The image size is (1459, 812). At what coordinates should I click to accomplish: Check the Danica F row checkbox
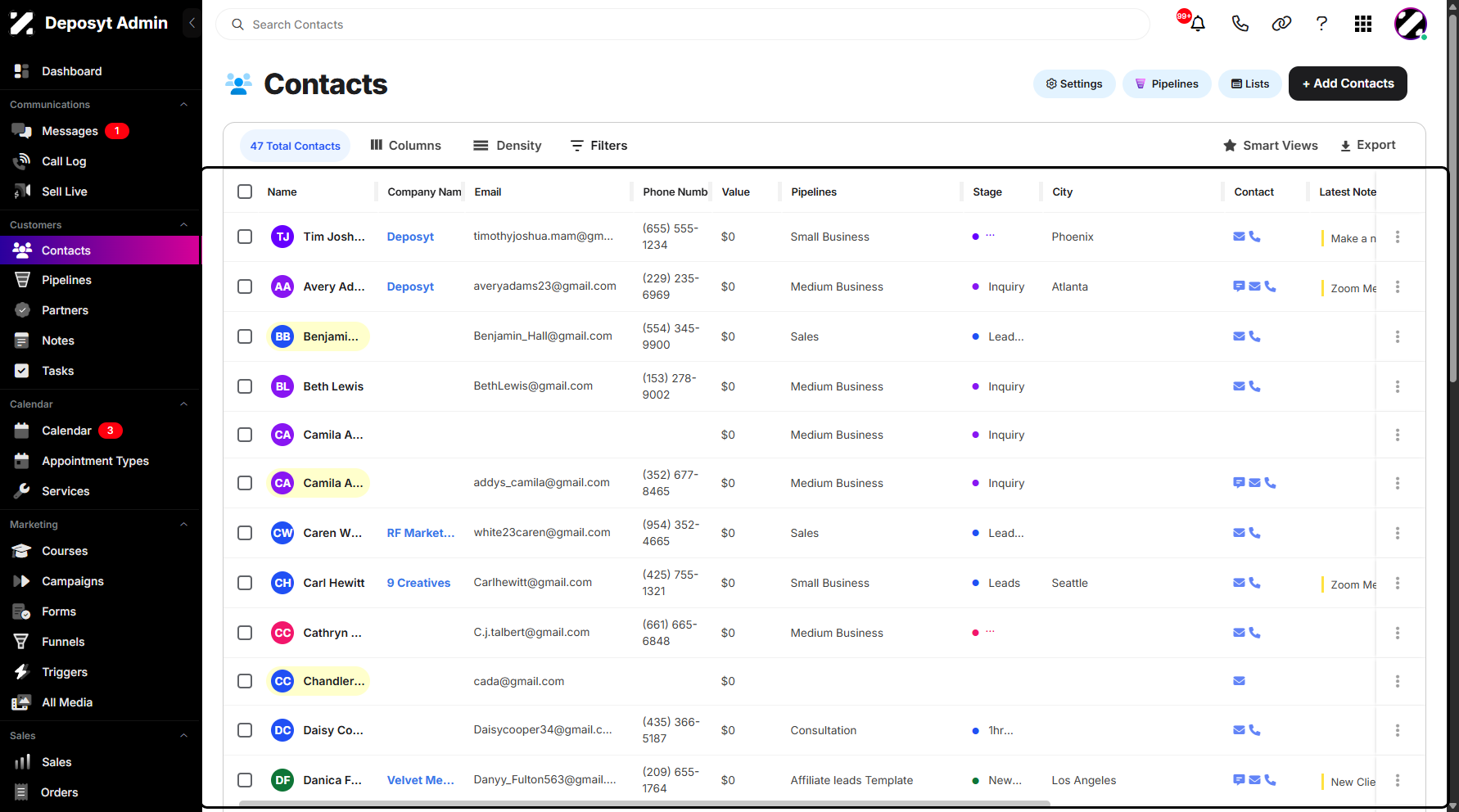[x=245, y=780]
